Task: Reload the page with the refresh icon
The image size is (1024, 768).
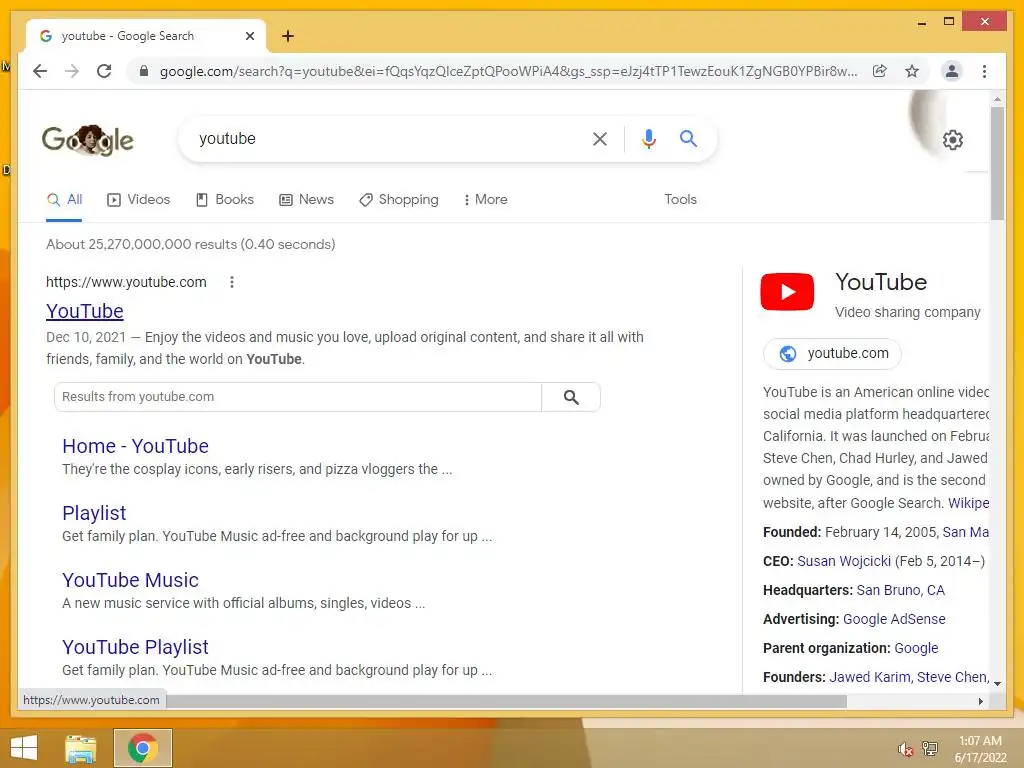Action: pos(104,71)
